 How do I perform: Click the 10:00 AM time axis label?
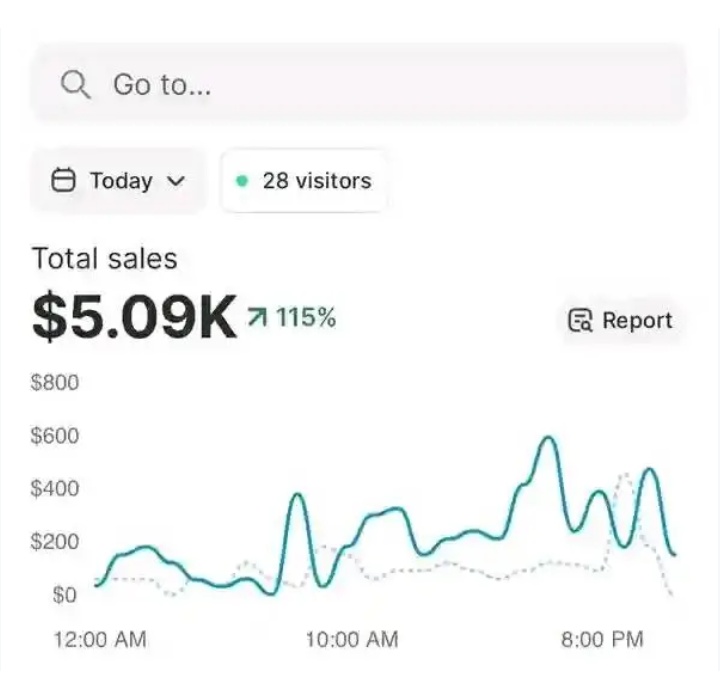click(x=351, y=639)
